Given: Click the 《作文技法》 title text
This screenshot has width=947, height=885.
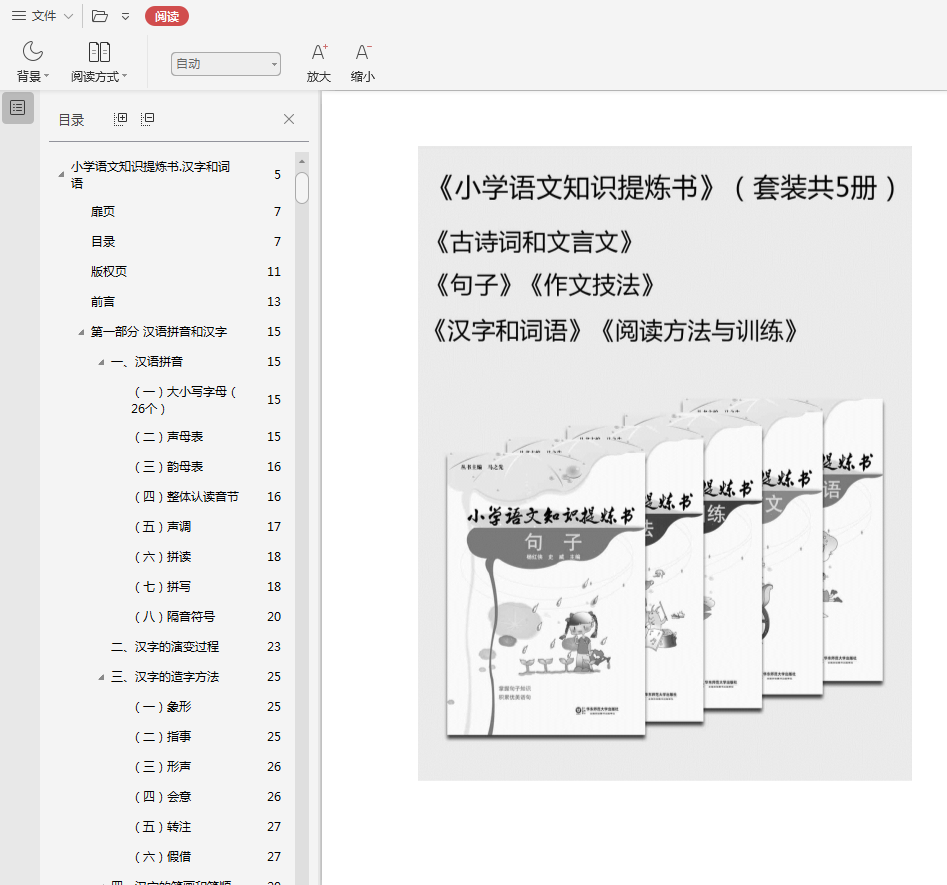Looking at the screenshot, I should coord(592,285).
